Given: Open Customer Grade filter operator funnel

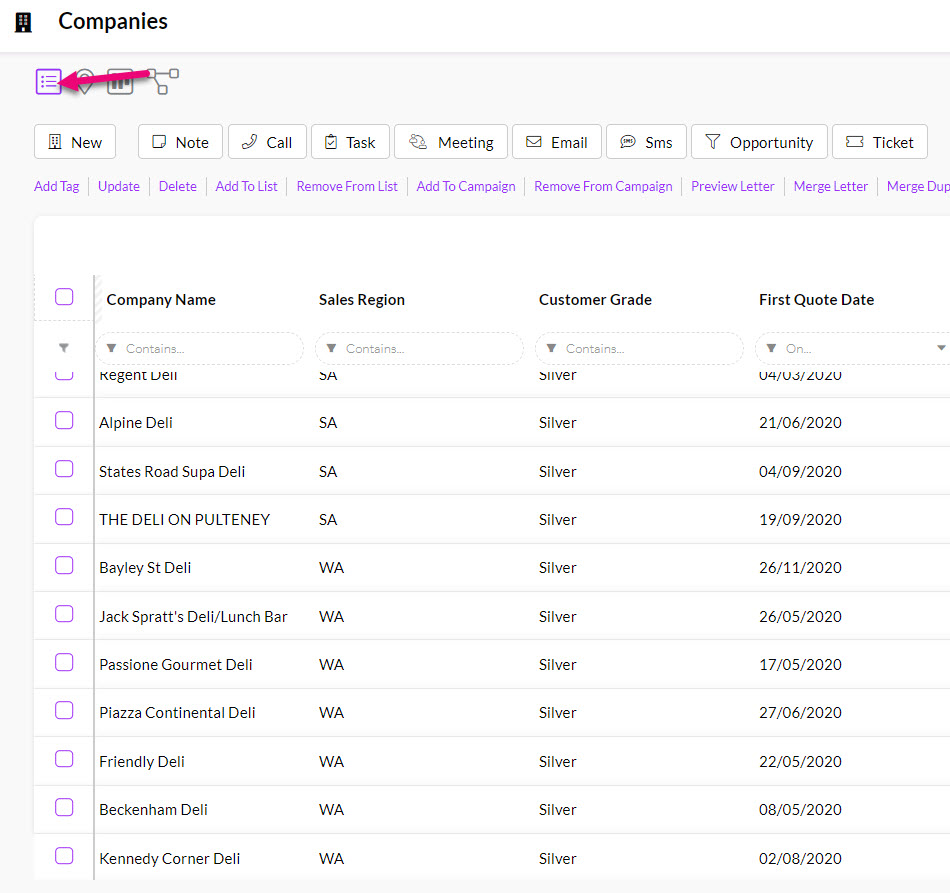Looking at the screenshot, I should (x=551, y=348).
